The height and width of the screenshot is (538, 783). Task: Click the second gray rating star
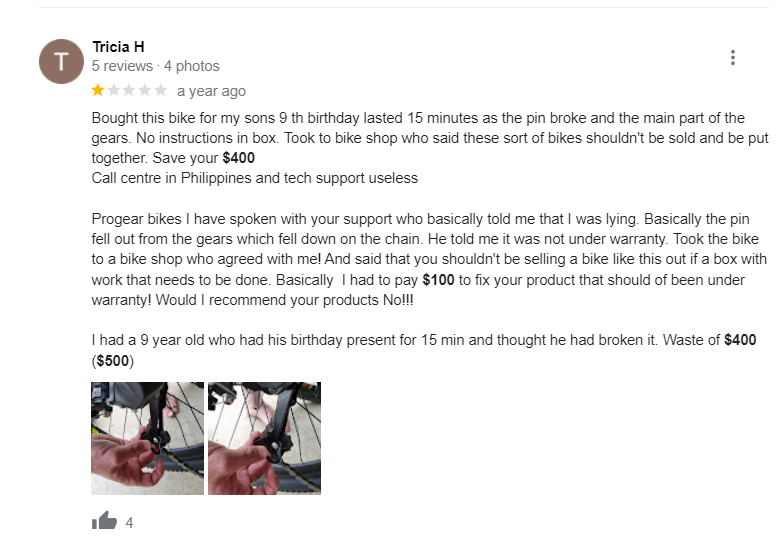tap(114, 90)
